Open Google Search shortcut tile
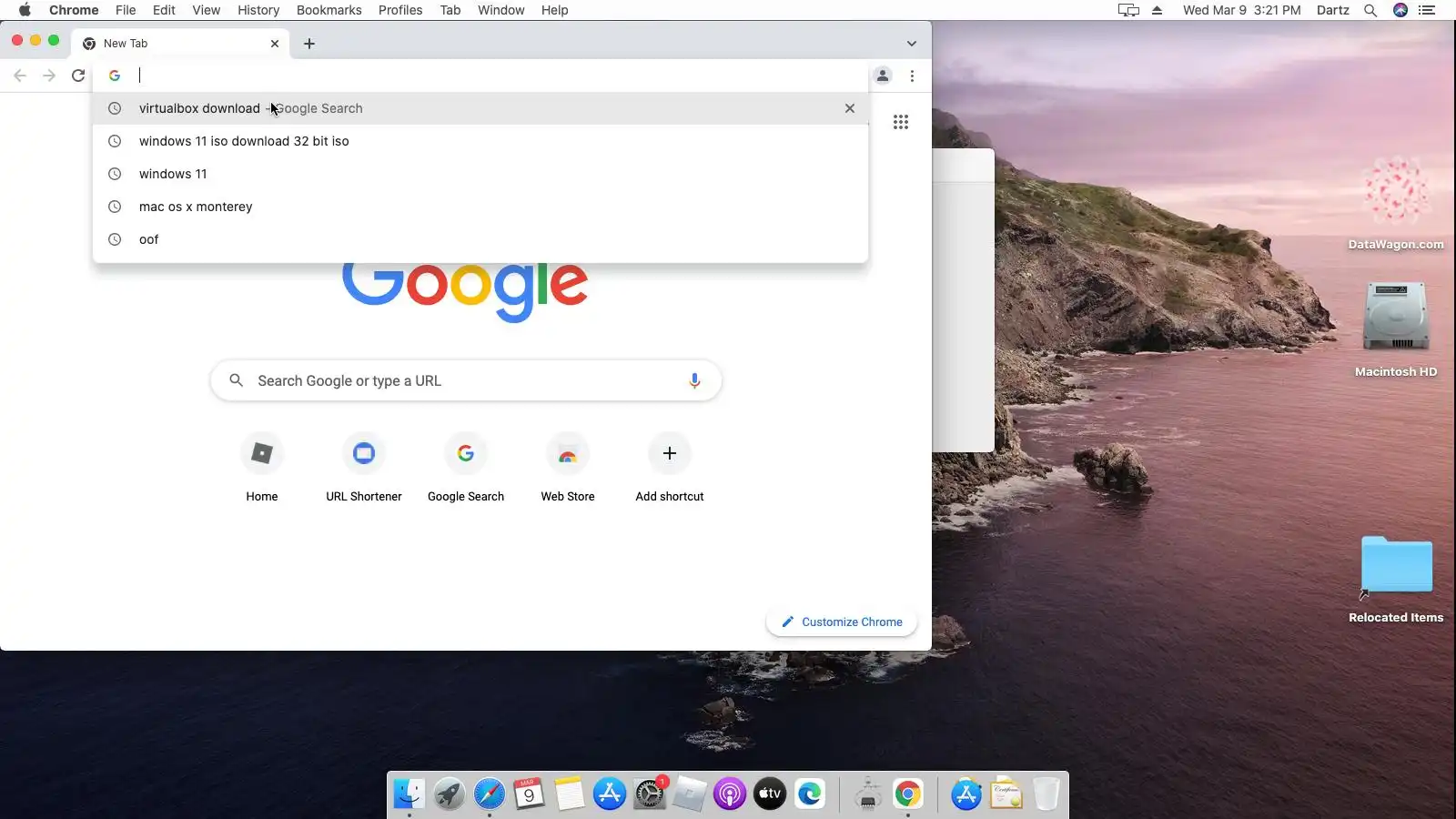Viewport: 1456px width, 819px height. tap(466, 468)
